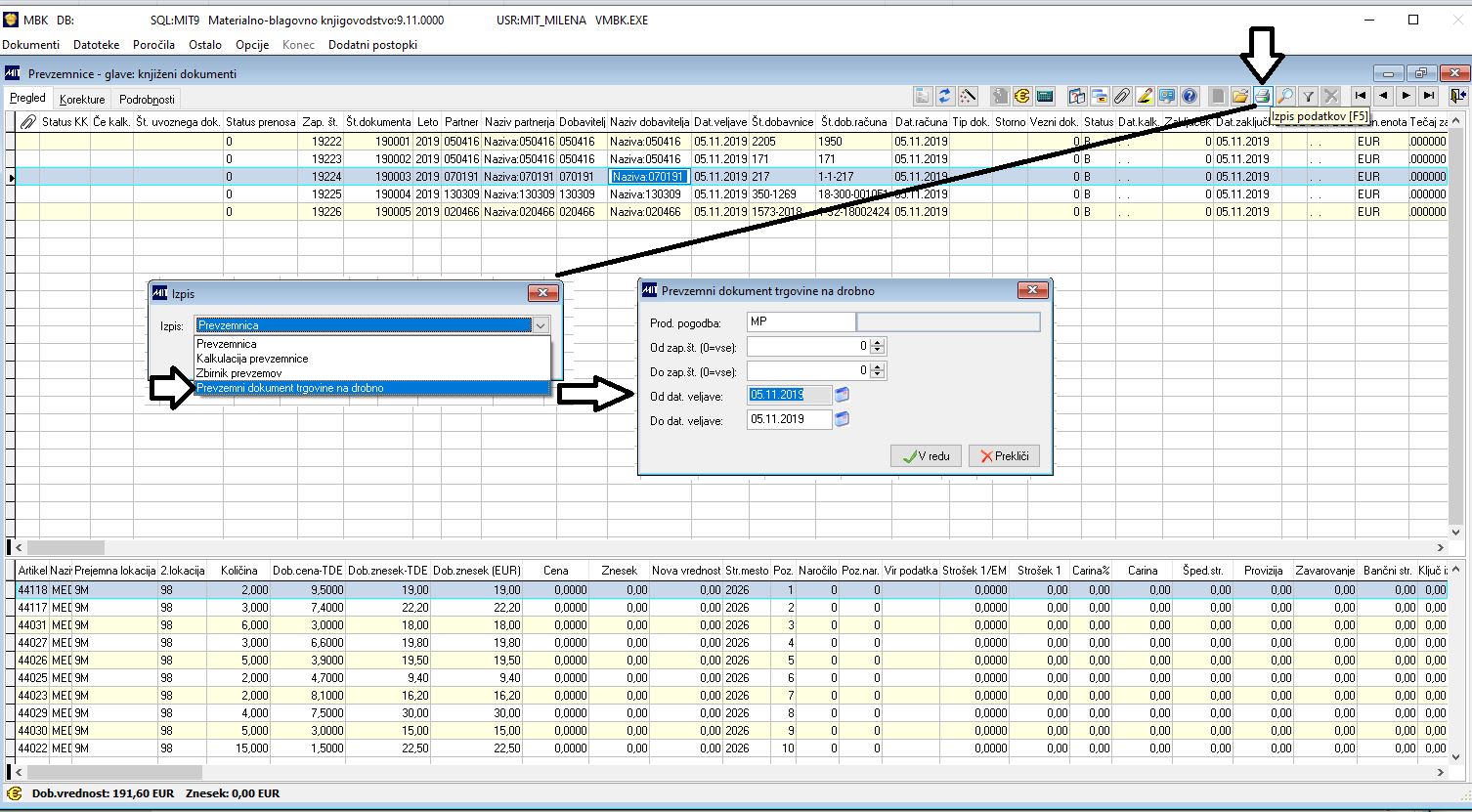Click the Količina column header in lower grid
The width and height of the screenshot is (1472, 812).
[239, 571]
